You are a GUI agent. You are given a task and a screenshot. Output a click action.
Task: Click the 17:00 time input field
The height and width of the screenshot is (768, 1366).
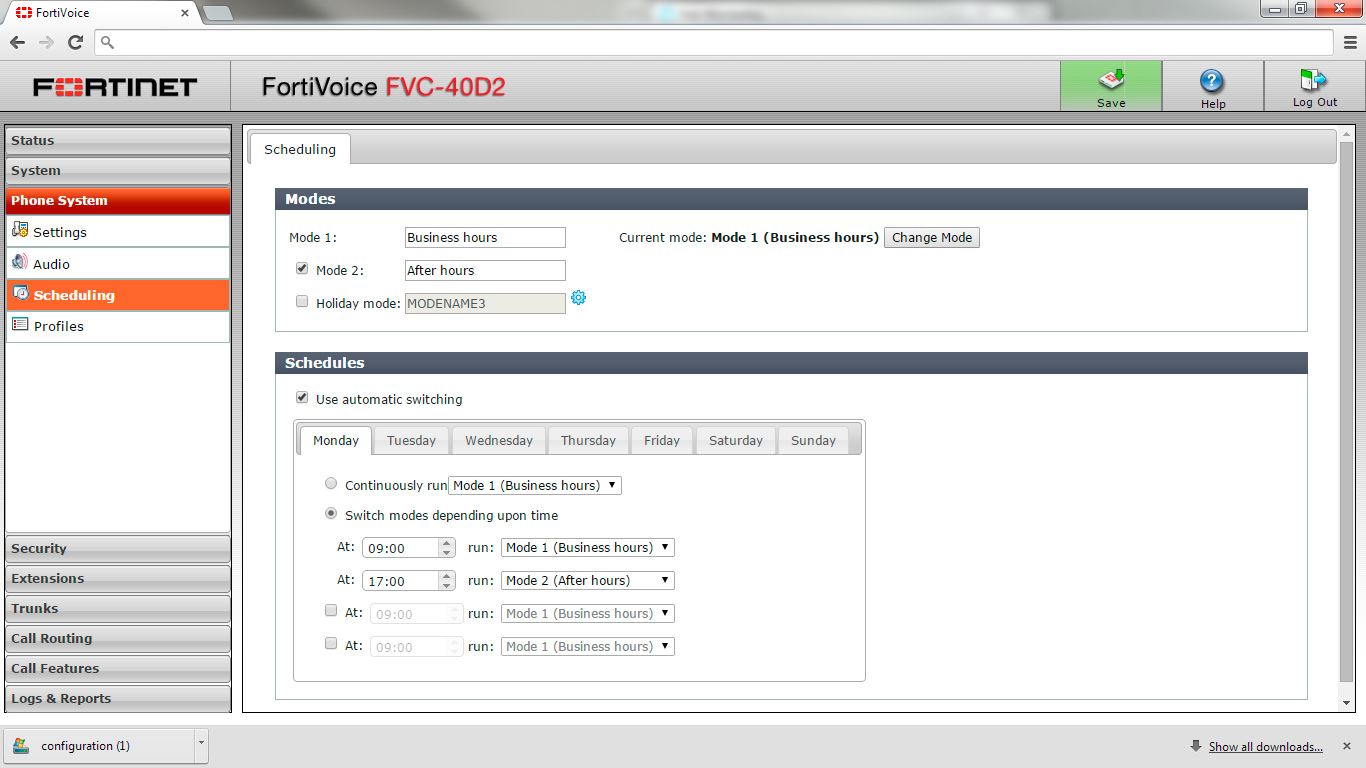click(402, 580)
